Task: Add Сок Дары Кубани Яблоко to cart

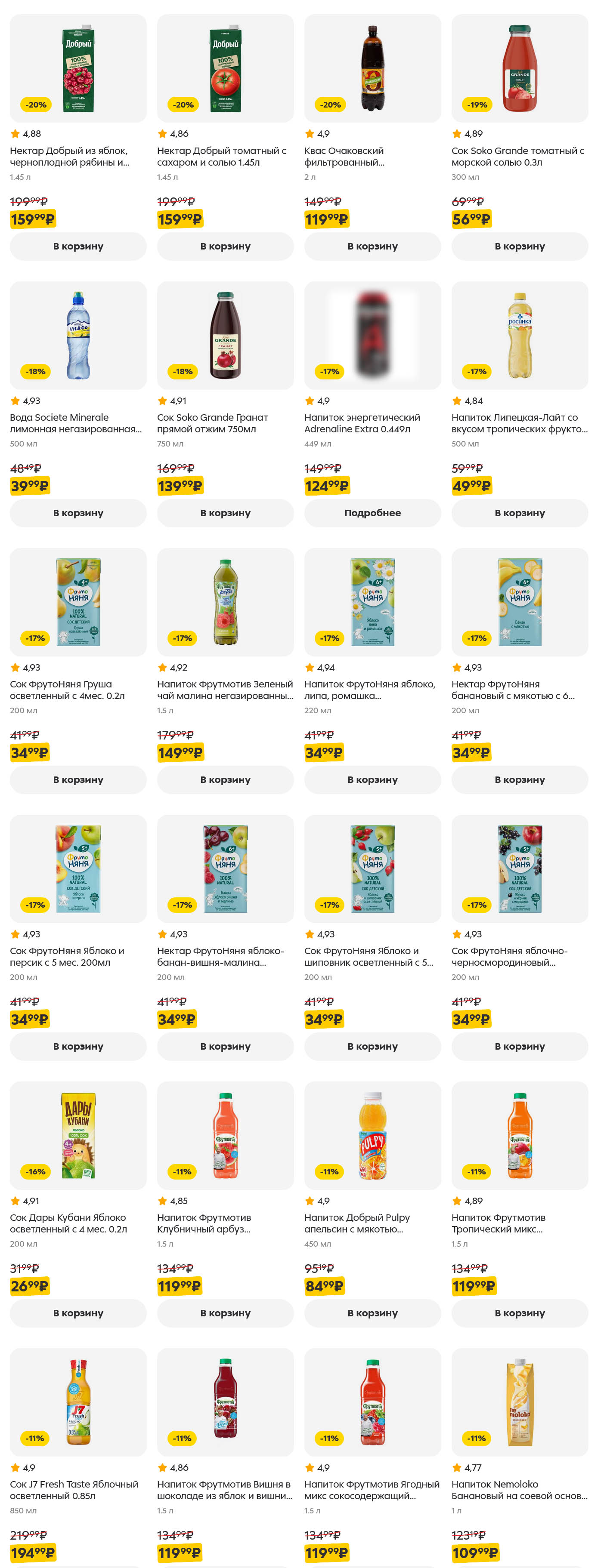Action: (78, 1313)
